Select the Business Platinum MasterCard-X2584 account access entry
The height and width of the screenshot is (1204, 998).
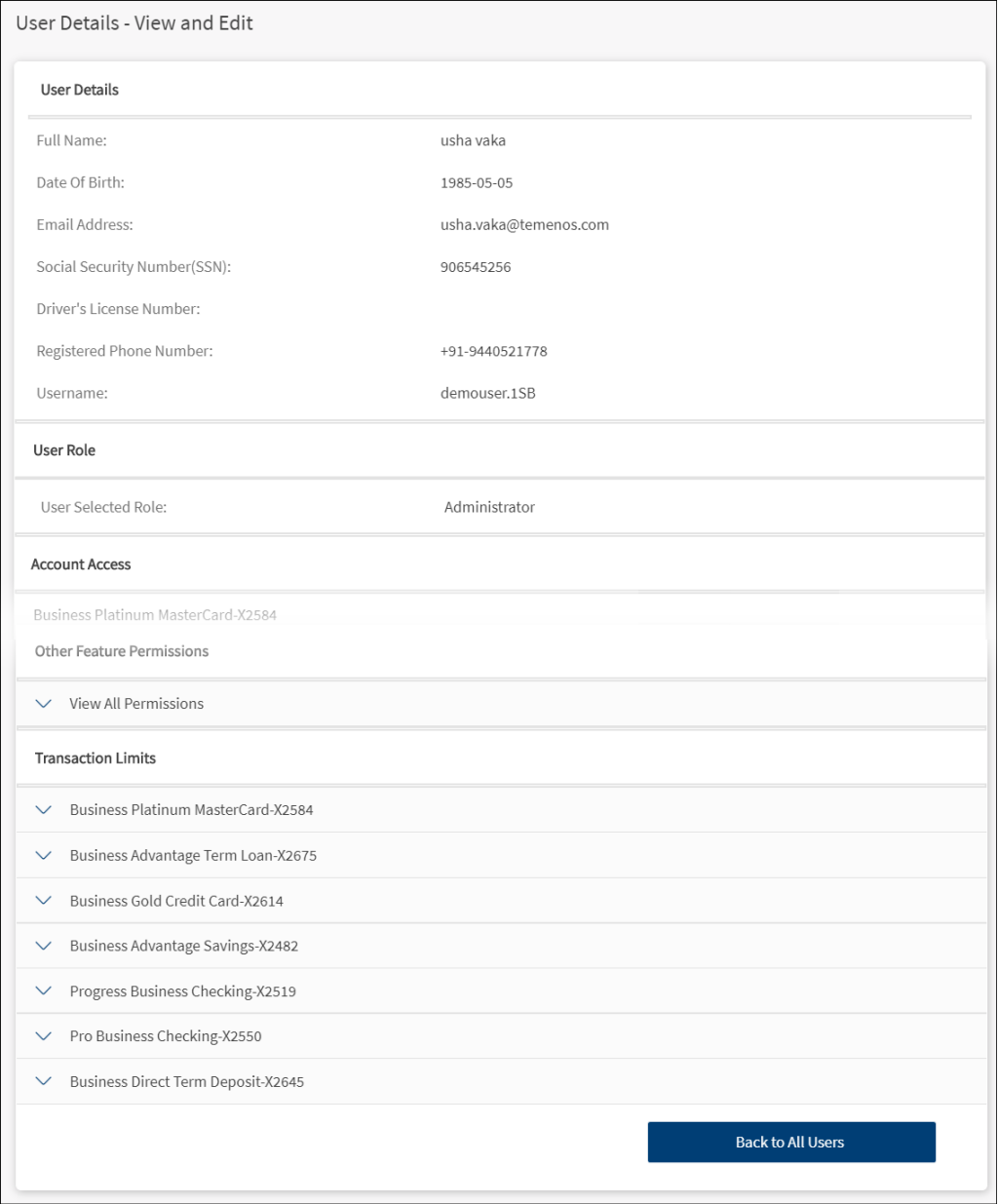[x=155, y=615]
